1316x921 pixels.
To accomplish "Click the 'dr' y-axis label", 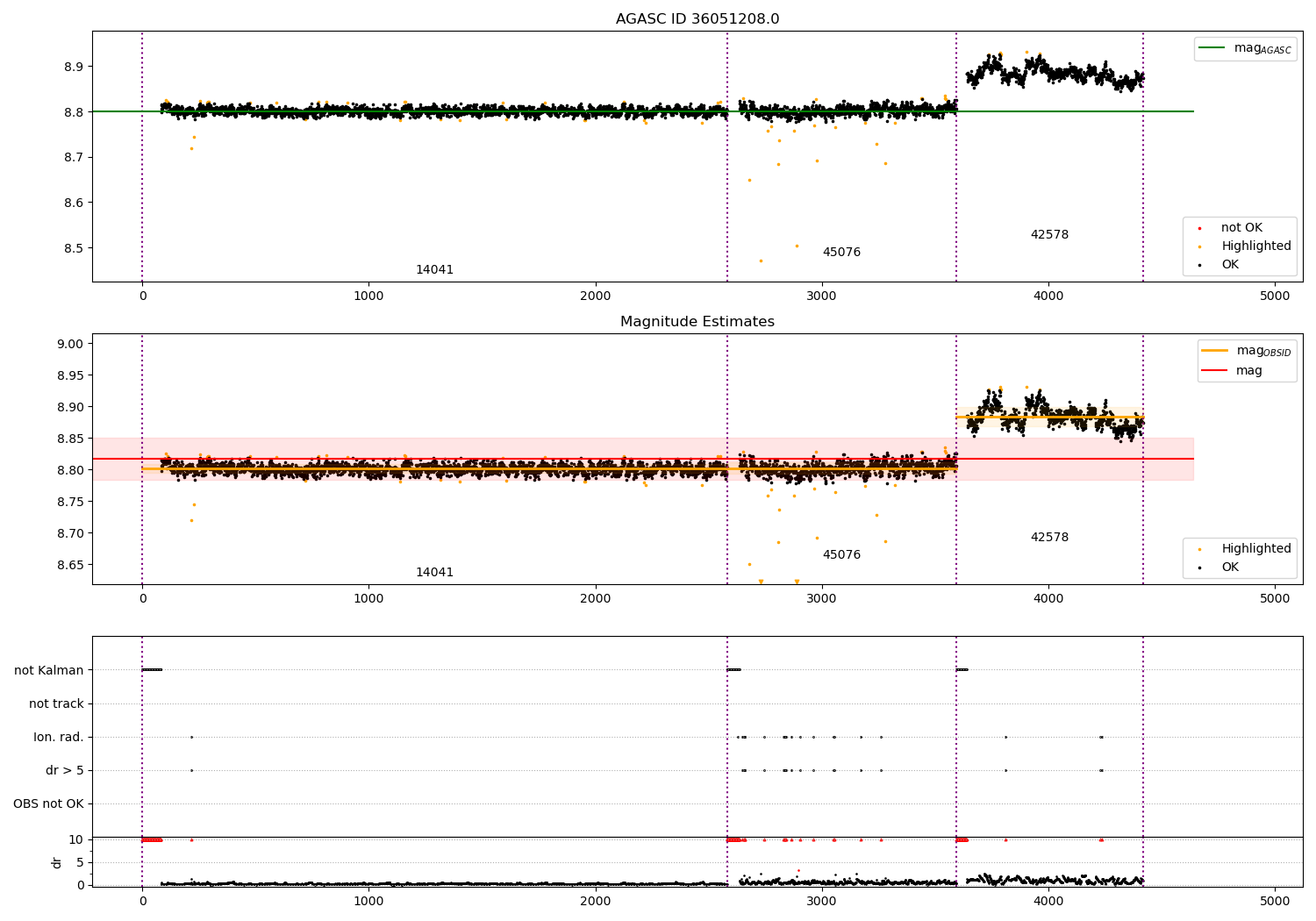I will pos(57,862).
